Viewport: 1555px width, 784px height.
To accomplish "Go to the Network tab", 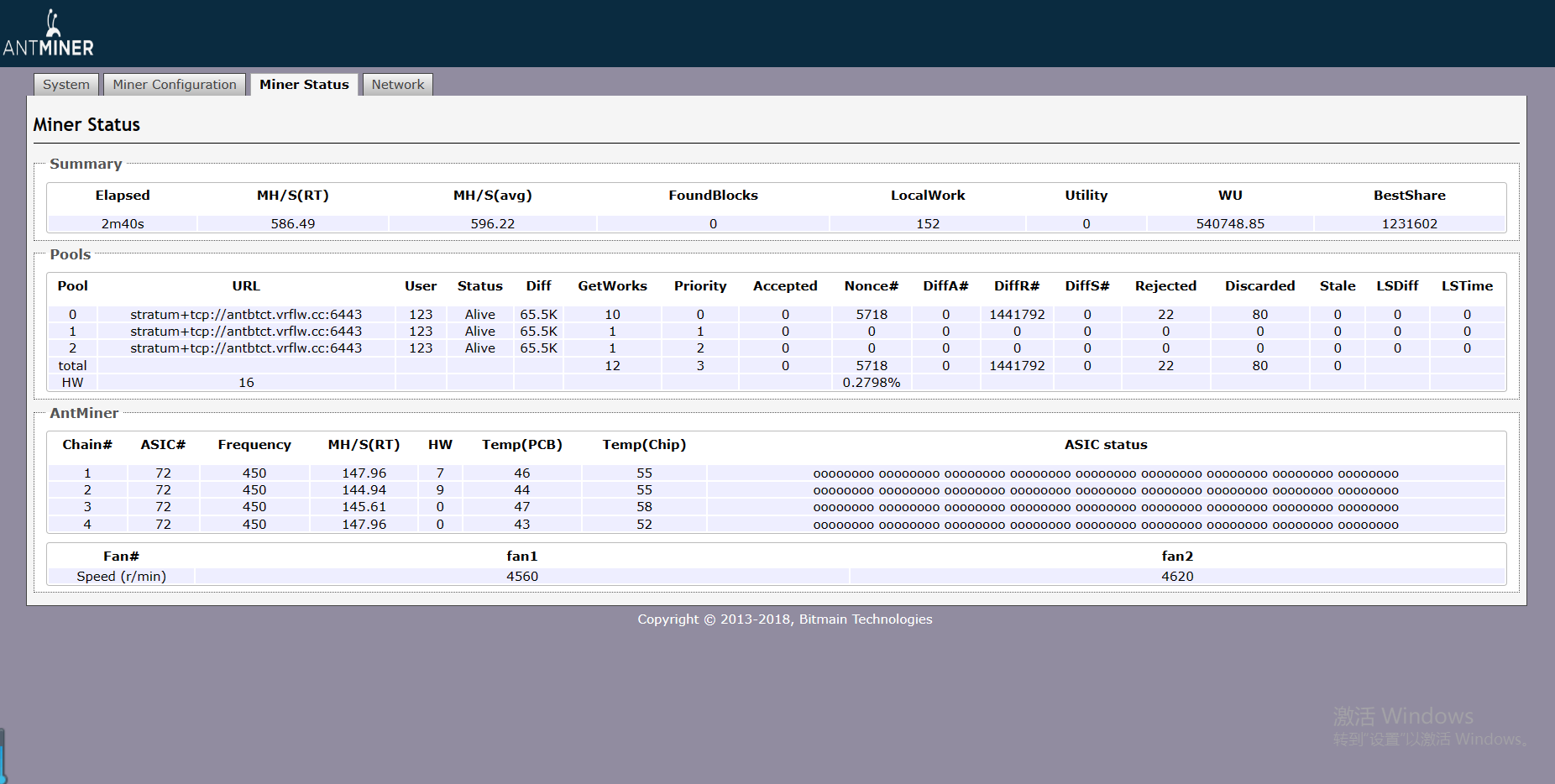I will coord(398,85).
